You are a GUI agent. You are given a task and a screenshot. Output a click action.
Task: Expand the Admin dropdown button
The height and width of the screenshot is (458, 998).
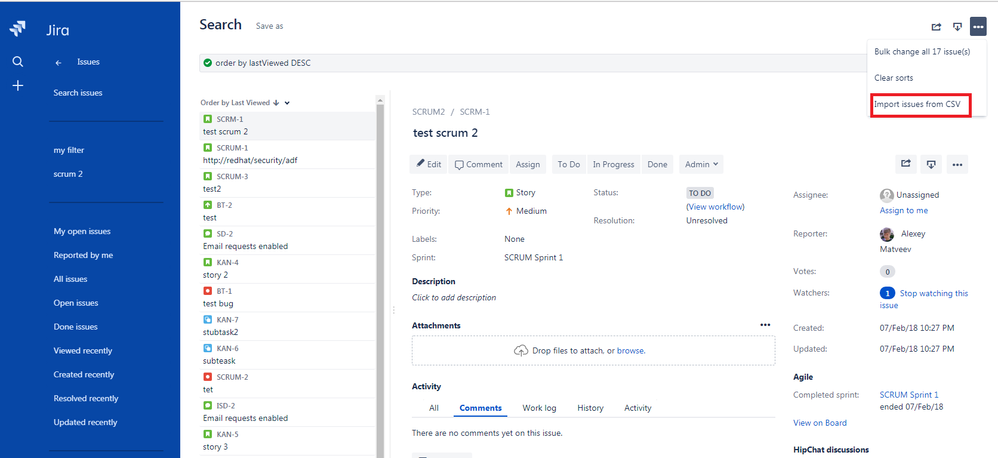pos(701,164)
